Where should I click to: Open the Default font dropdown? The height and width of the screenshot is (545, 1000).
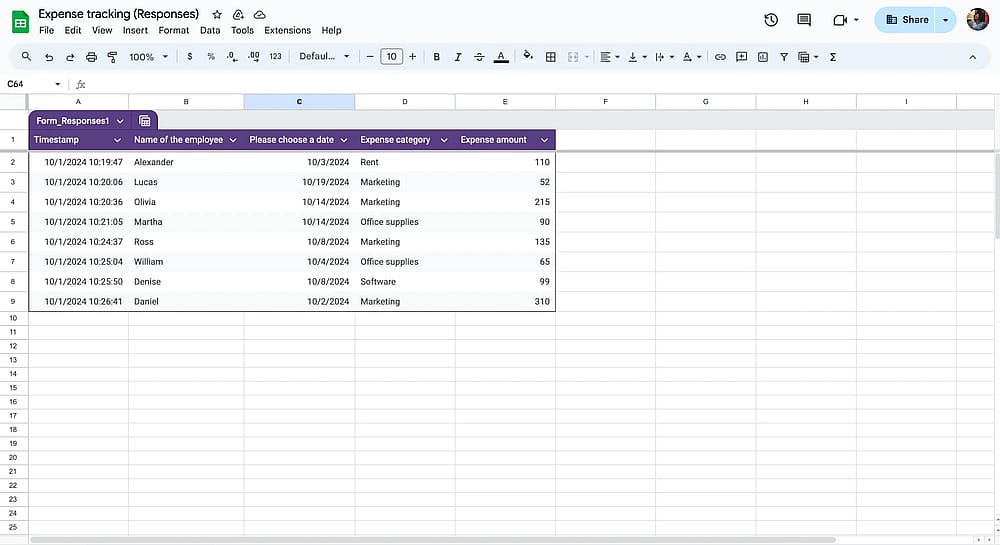click(x=324, y=57)
